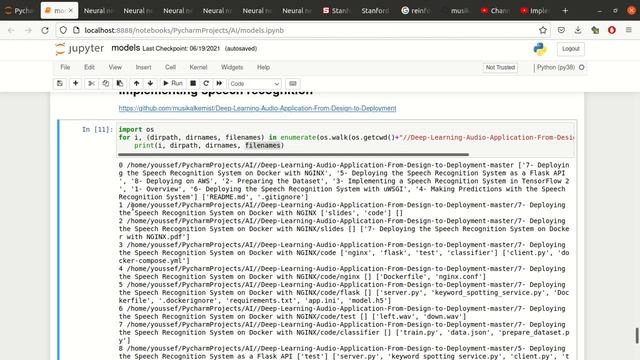This screenshot has height=360, width=640.
Task: Go forward in browser history
Action: tap(28, 30)
